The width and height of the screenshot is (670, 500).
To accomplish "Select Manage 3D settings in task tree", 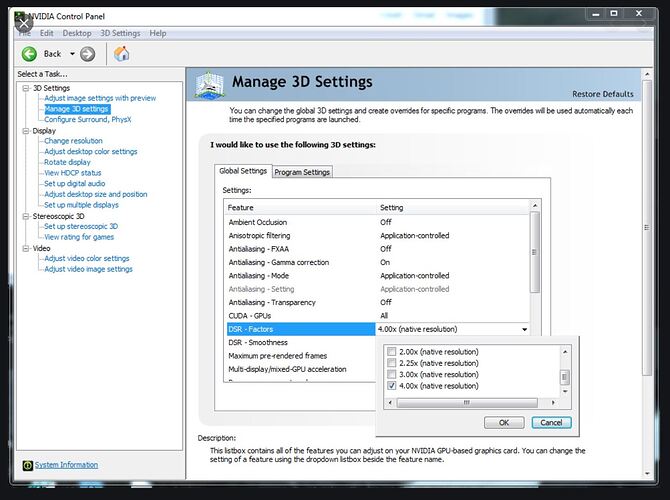I will coord(77,109).
